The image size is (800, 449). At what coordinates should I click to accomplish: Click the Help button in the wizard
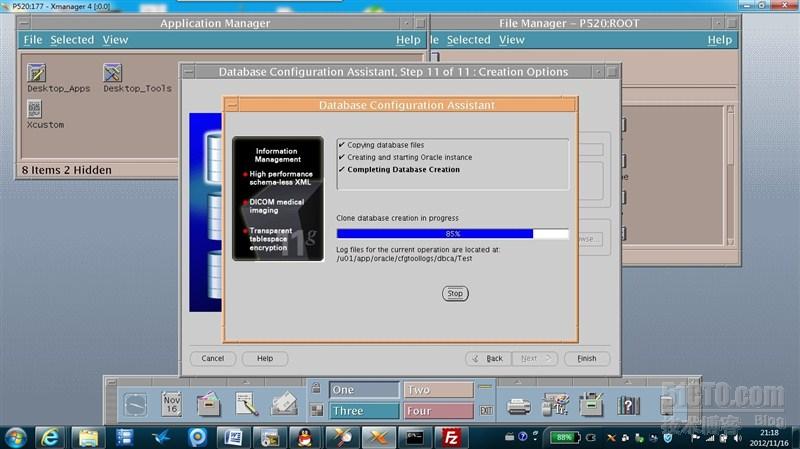[x=265, y=359]
